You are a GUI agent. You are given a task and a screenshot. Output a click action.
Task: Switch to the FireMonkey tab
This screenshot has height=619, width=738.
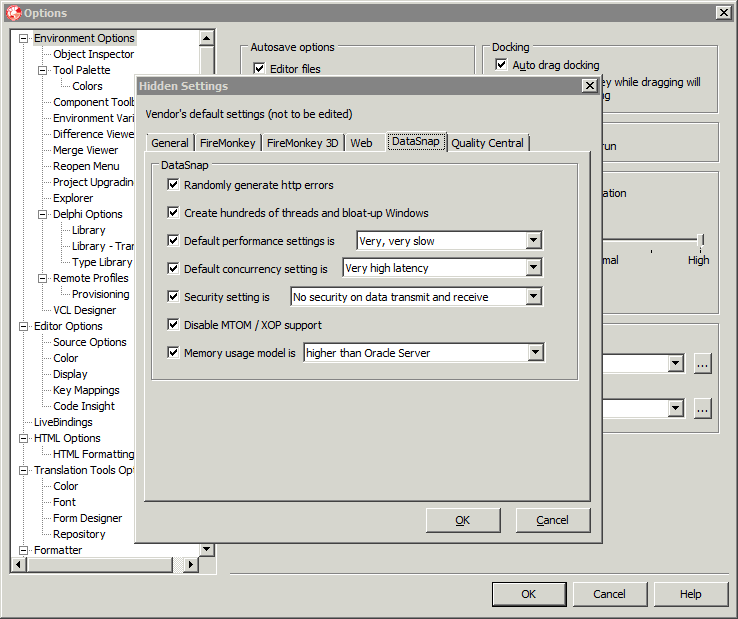point(227,143)
